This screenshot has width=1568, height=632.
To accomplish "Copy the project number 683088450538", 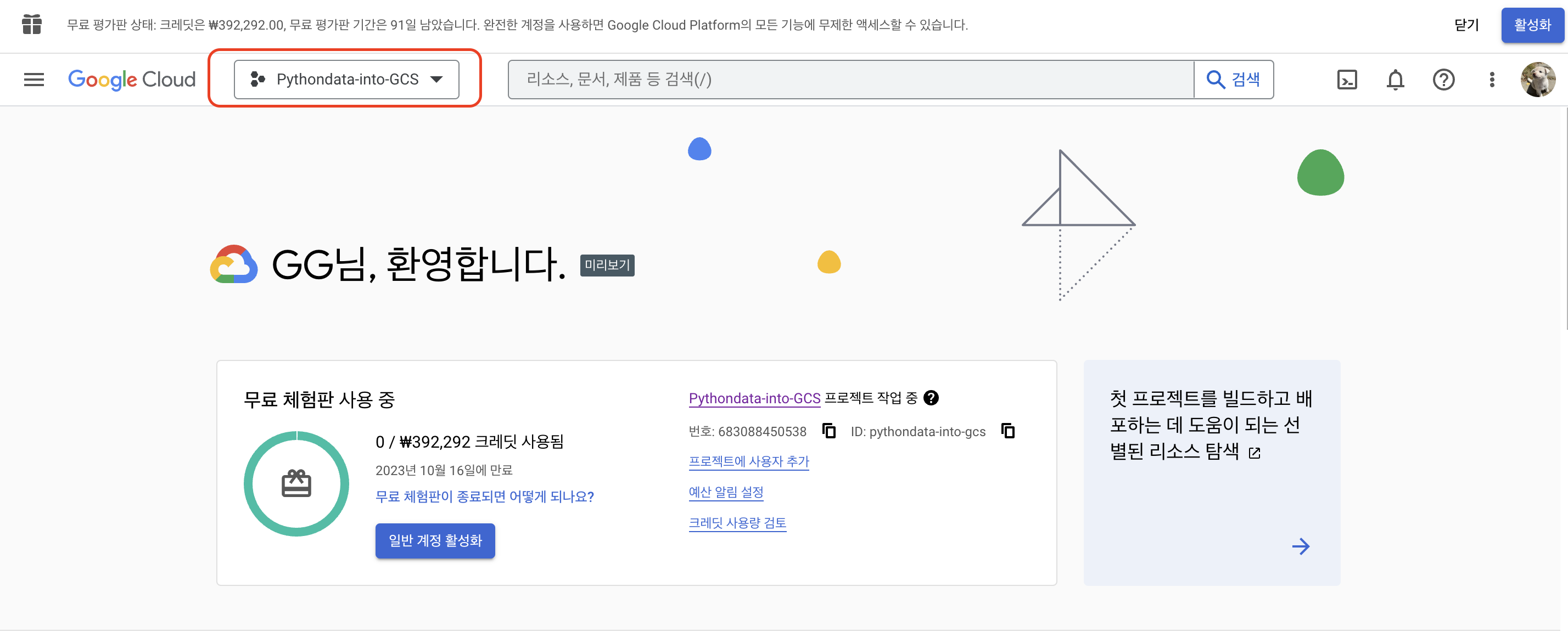I will point(828,431).
